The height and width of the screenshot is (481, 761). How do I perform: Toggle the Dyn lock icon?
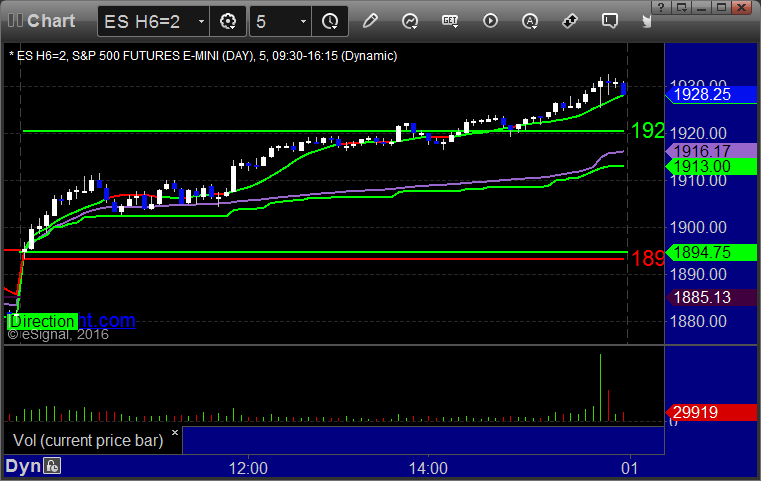coord(52,466)
